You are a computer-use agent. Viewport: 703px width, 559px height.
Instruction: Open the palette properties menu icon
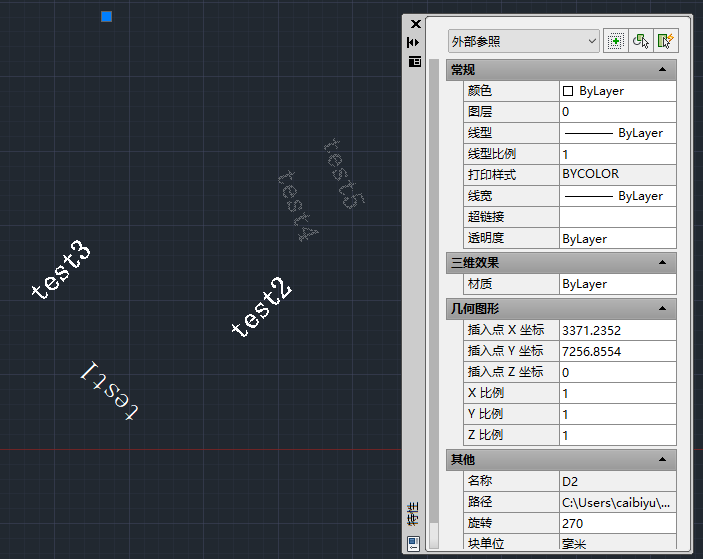click(x=415, y=61)
